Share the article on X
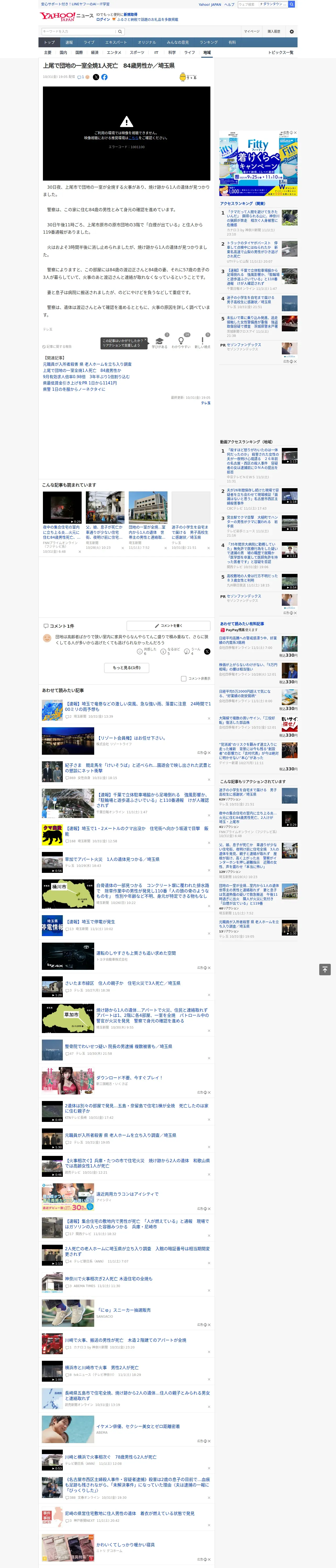This screenshot has height=1568, width=336. pyautogui.click(x=96, y=77)
